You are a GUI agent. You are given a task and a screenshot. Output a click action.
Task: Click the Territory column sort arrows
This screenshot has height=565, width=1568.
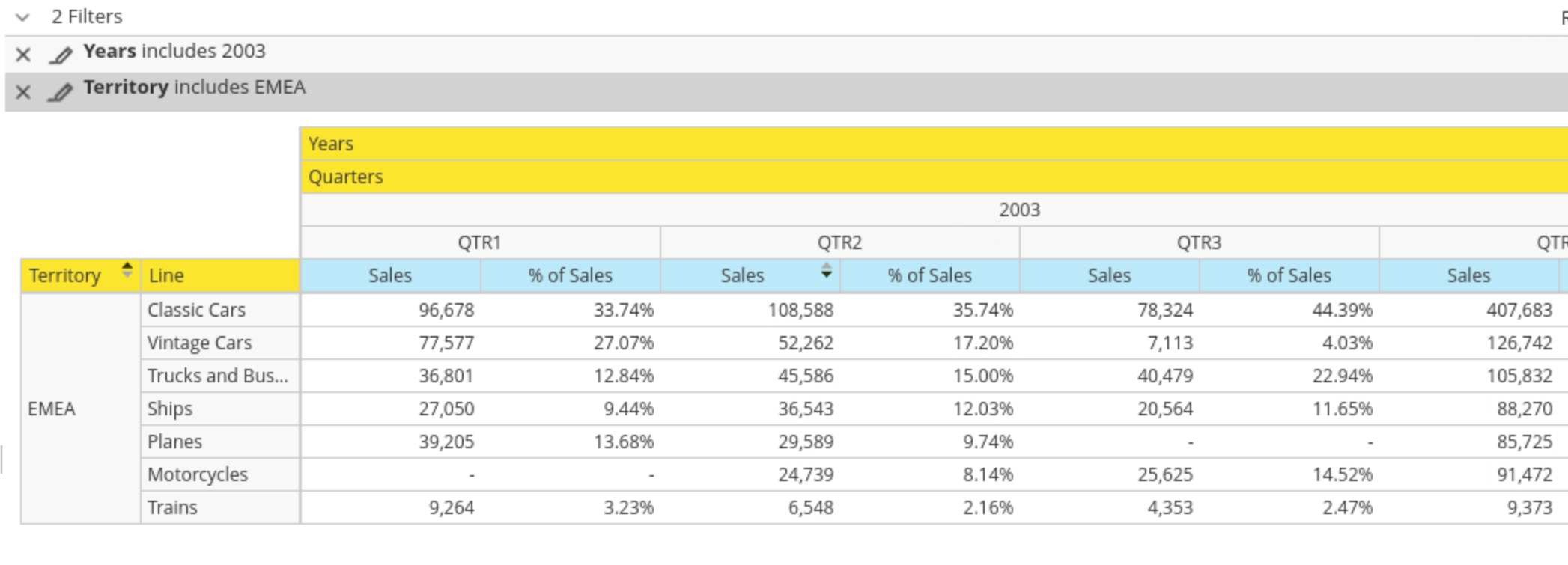pos(127,270)
